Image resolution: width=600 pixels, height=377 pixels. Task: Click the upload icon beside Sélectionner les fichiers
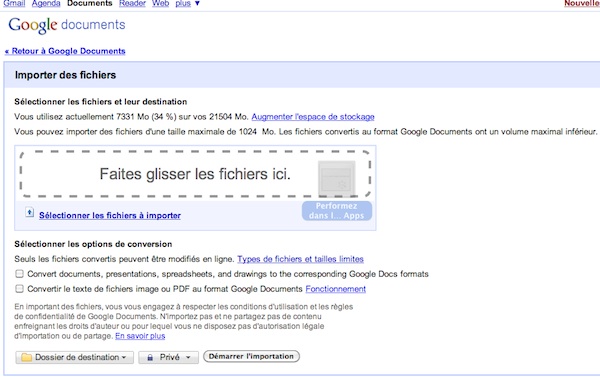tap(29, 212)
